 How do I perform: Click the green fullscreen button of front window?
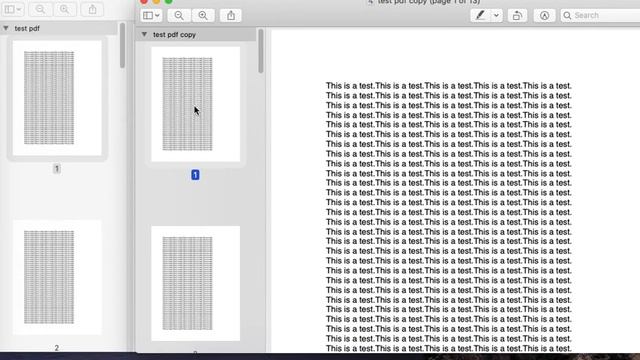pyautogui.click(x=168, y=1)
